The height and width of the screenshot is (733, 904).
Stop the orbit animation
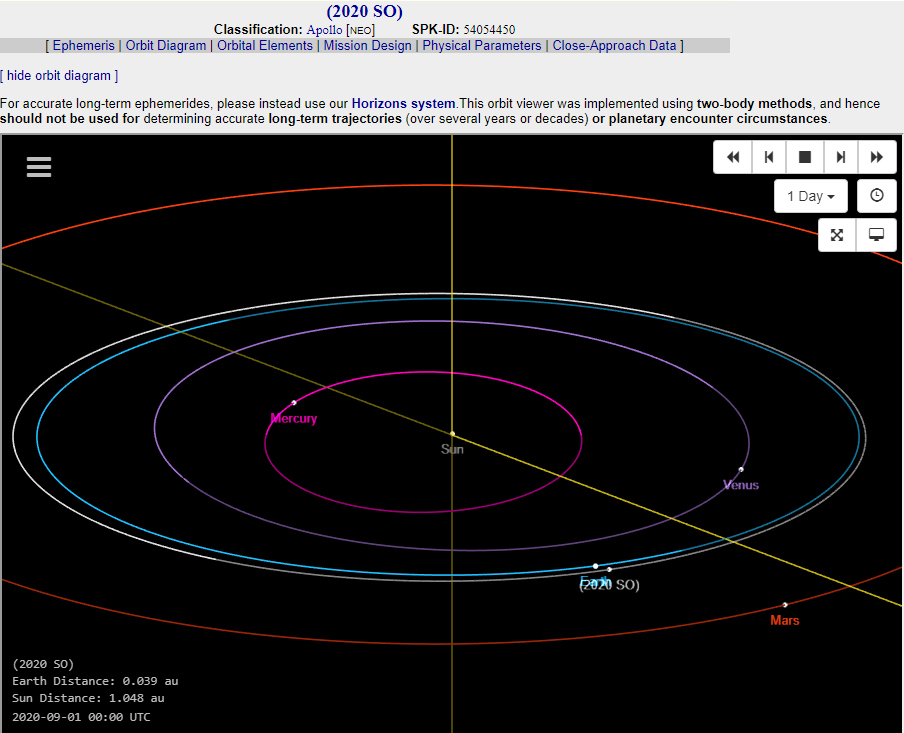pyautogui.click(x=805, y=157)
